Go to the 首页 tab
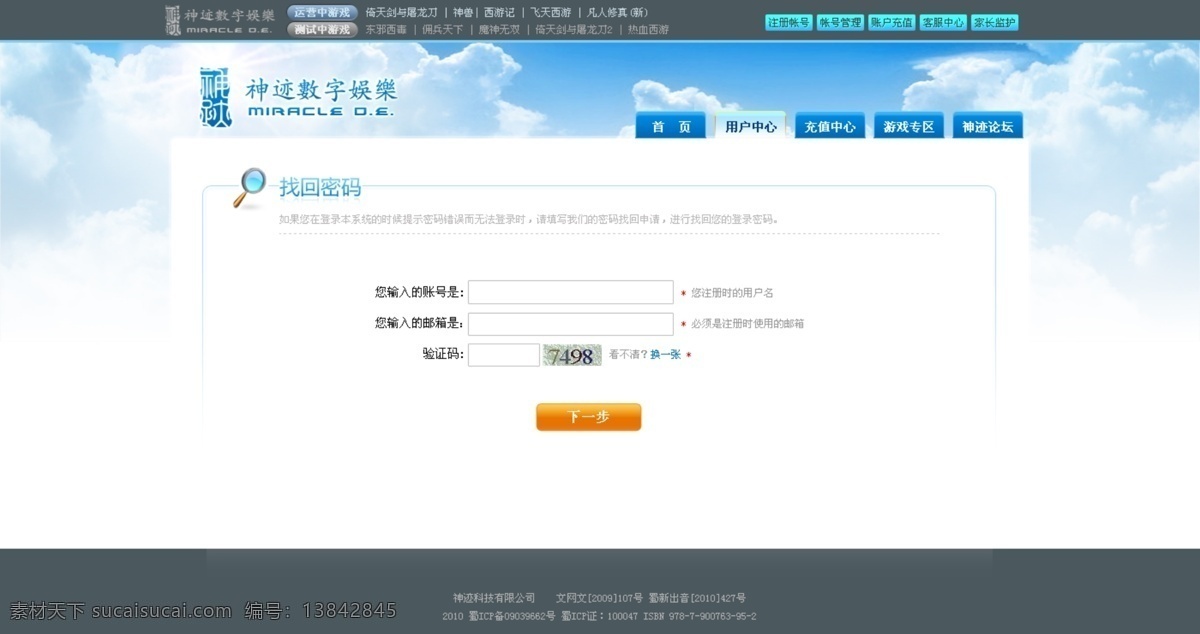1200x634 pixels. pyautogui.click(x=671, y=126)
